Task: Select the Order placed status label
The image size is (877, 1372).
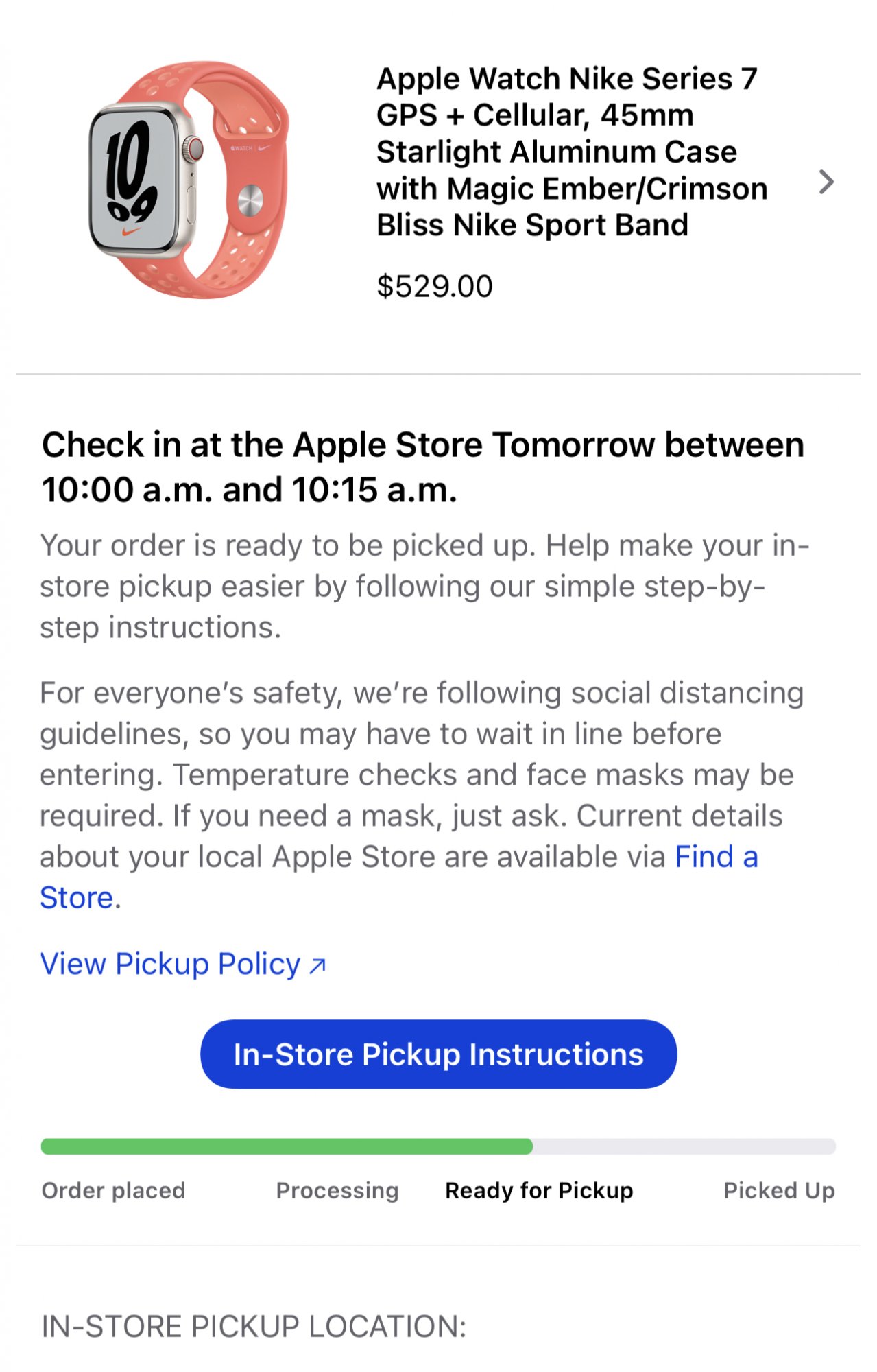Action: pos(114,1190)
